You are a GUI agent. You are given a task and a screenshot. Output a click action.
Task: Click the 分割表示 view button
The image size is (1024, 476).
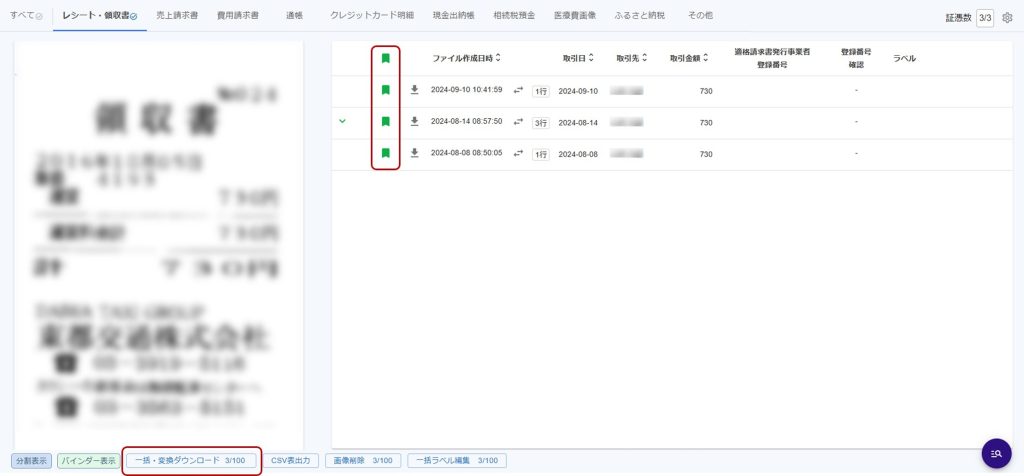pos(31,461)
